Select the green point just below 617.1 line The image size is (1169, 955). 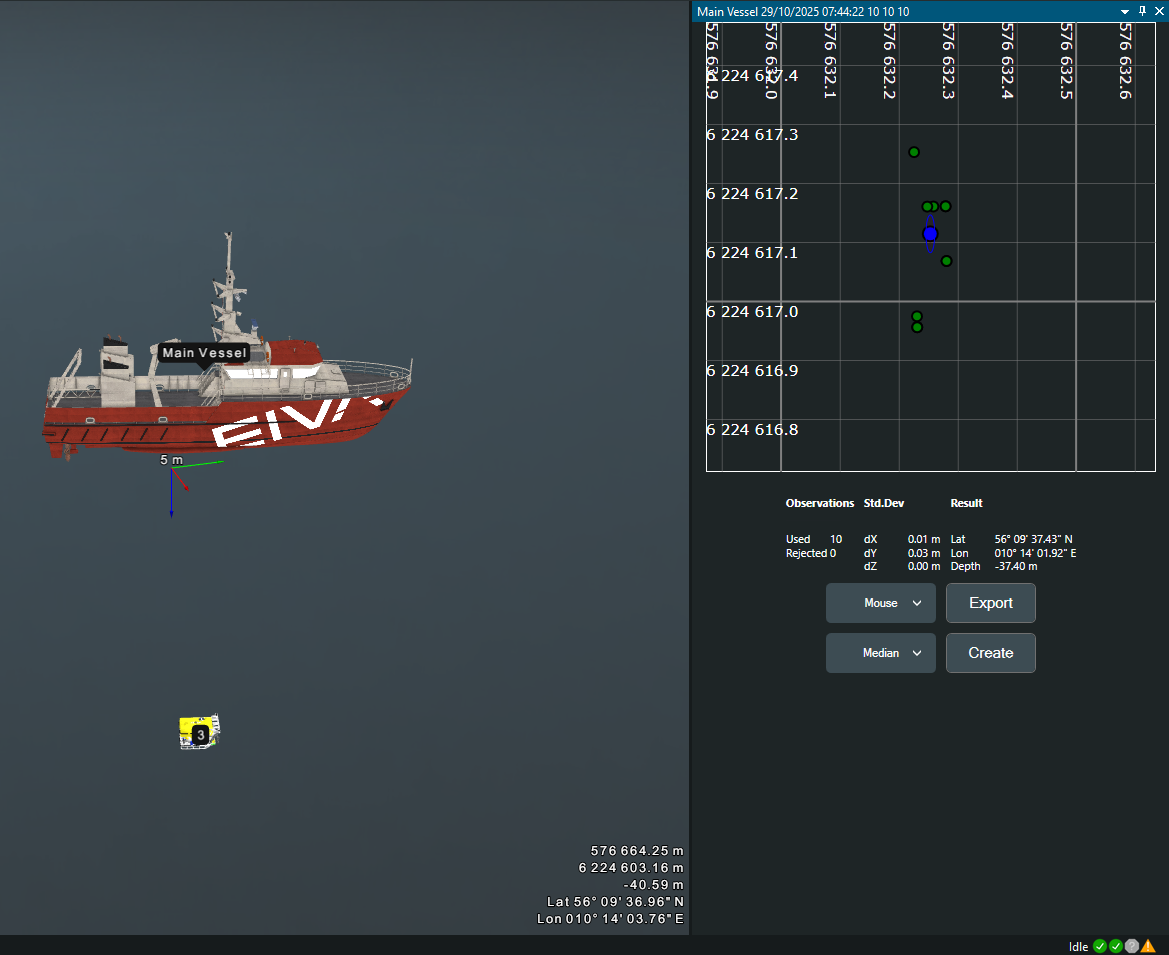946,261
